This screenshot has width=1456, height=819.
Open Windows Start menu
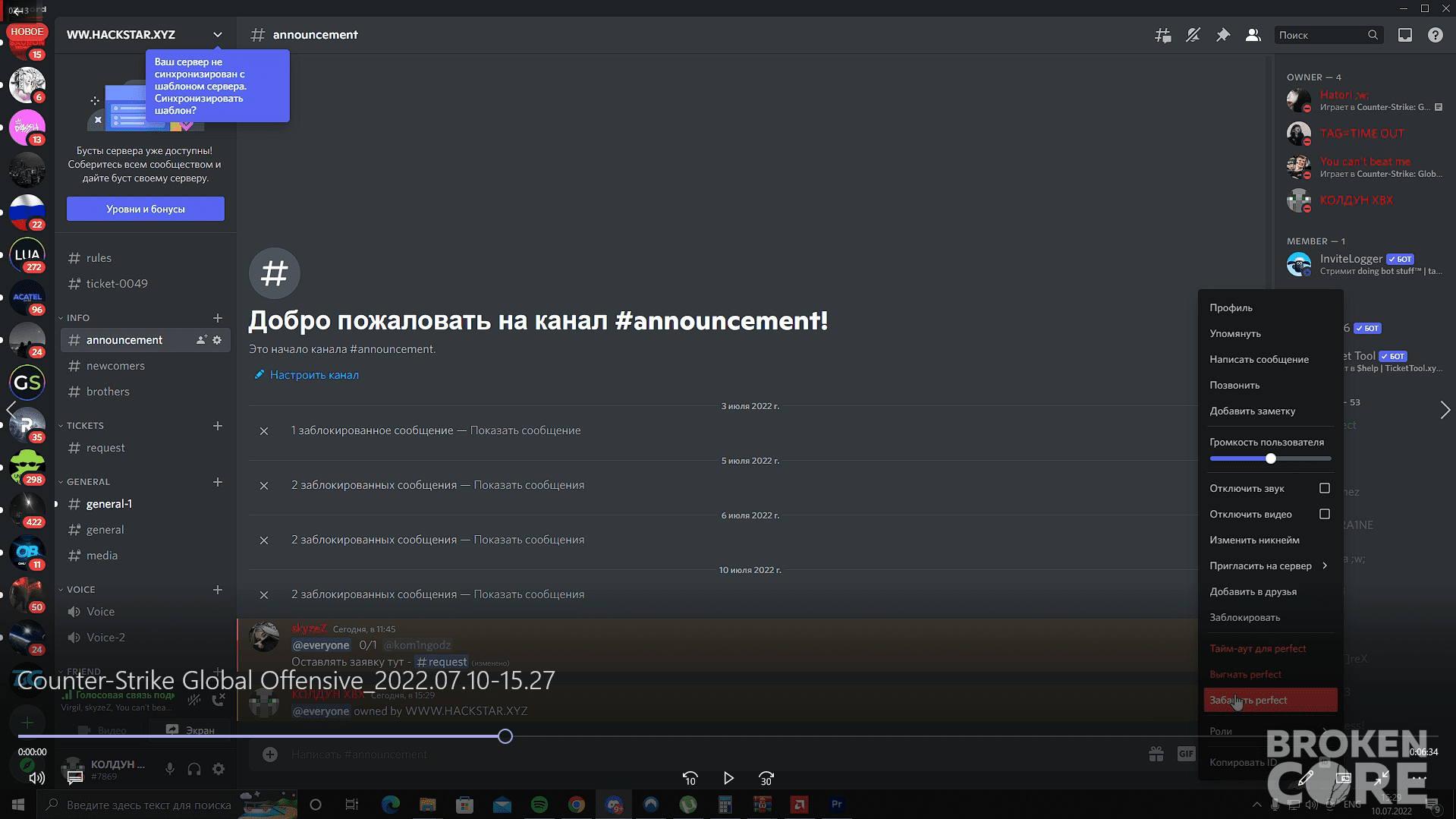18,805
